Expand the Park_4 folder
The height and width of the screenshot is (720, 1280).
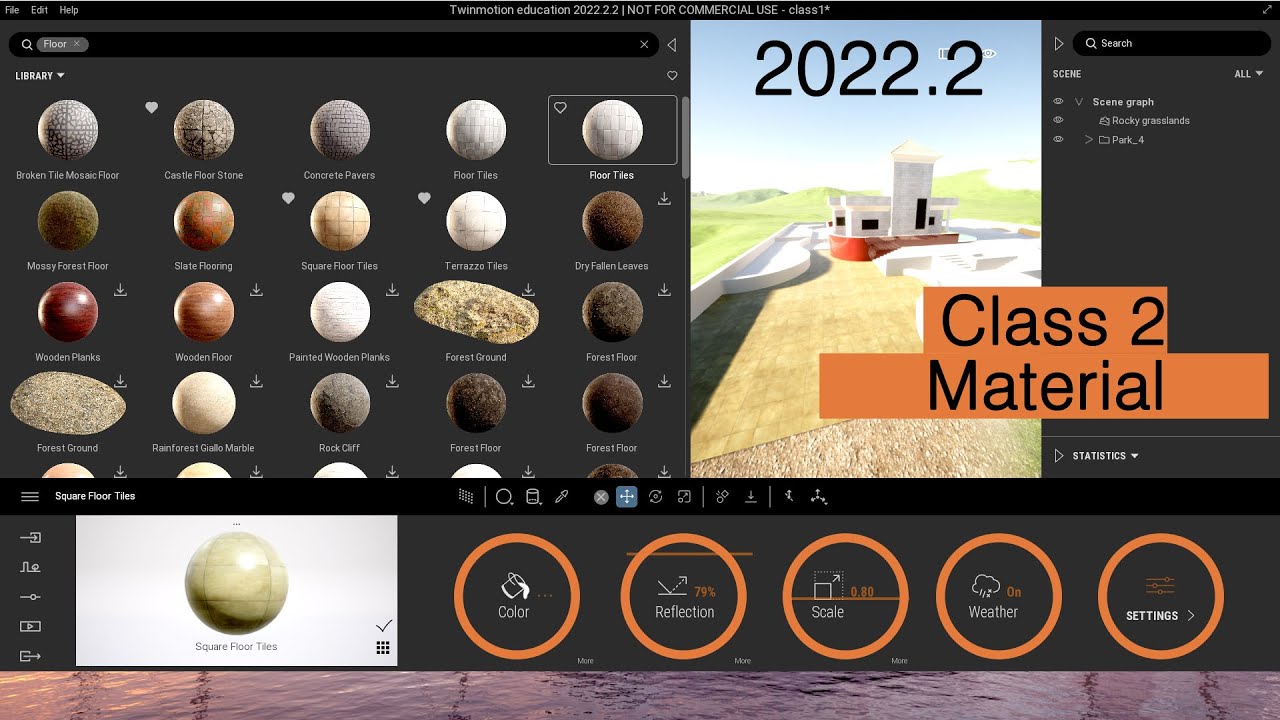pos(1089,139)
